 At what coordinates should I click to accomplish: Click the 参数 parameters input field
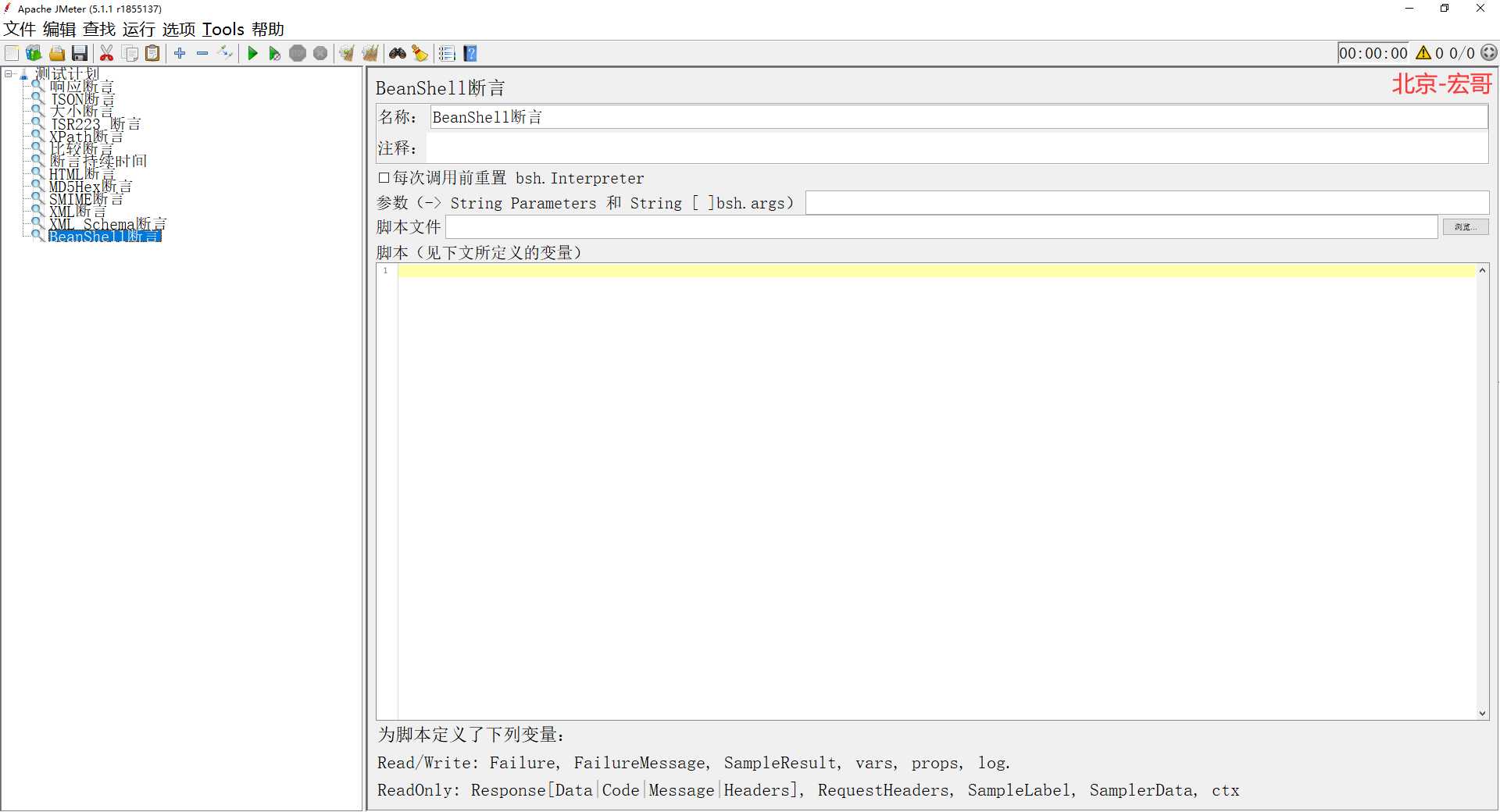point(1147,203)
